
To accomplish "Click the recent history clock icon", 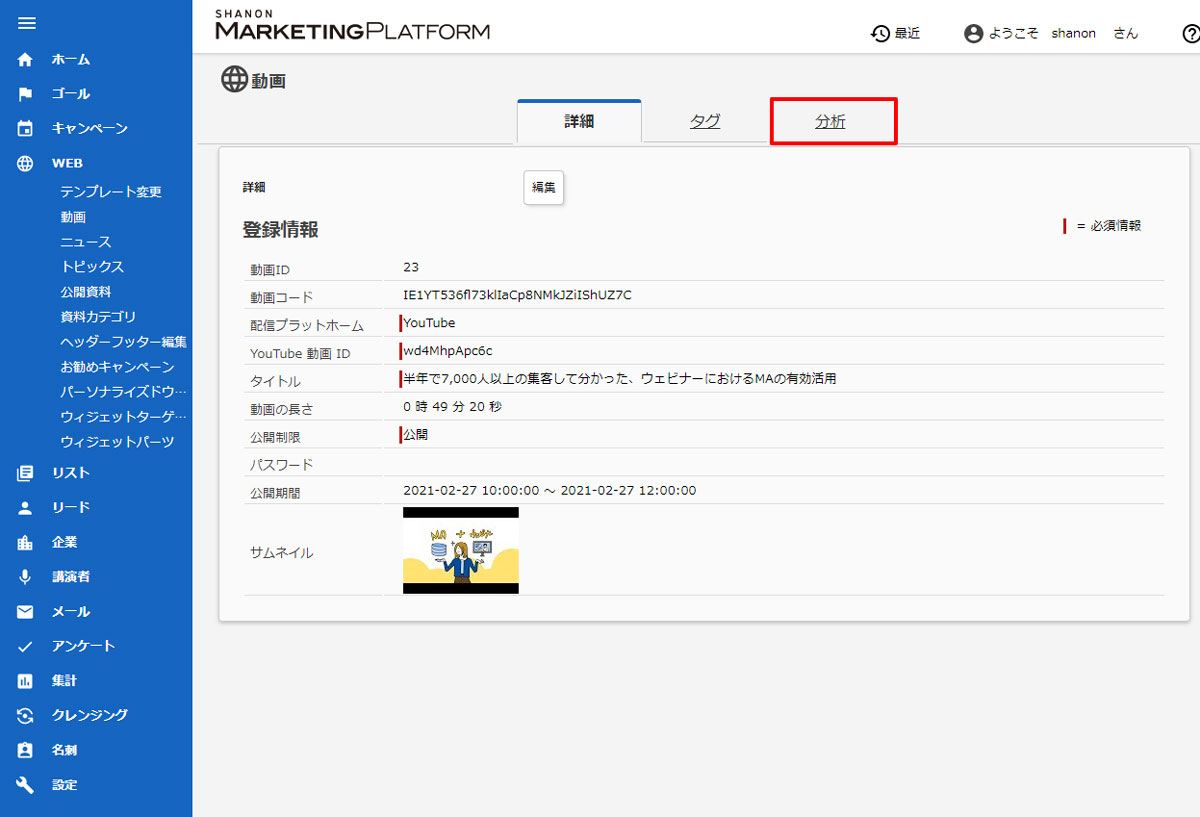I will click(x=880, y=34).
